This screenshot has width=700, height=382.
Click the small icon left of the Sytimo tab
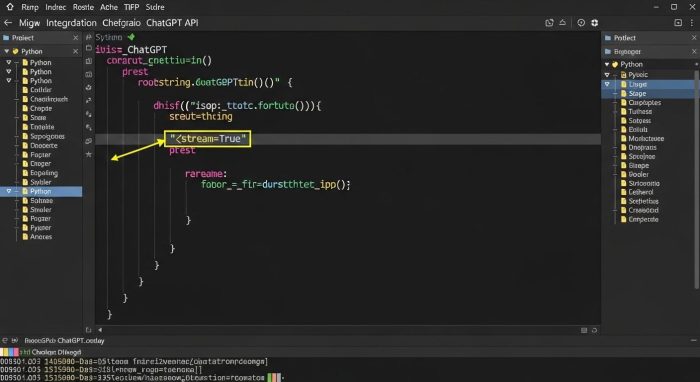point(89,37)
